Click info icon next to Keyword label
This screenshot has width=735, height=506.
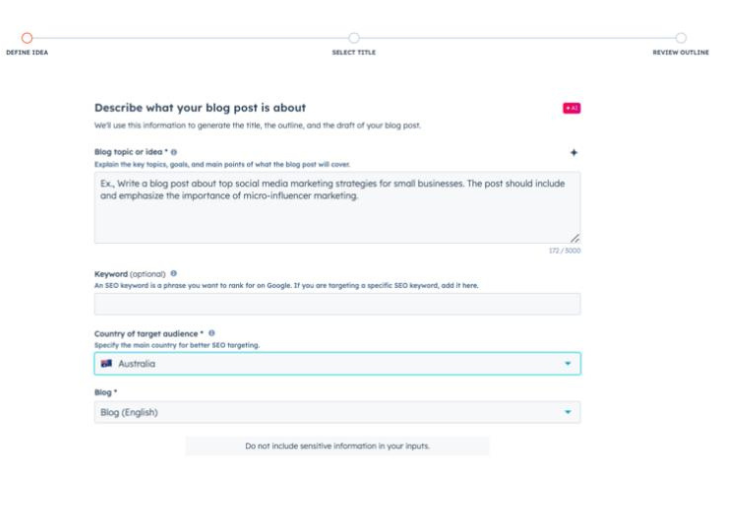174,273
